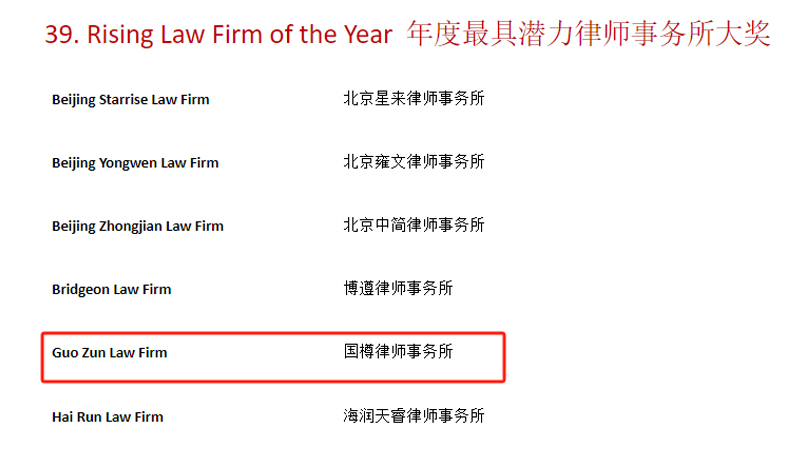This screenshot has width=800, height=450.
Task: Select the Beijing Yongwen Law Firm entry
Action: pos(135,163)
